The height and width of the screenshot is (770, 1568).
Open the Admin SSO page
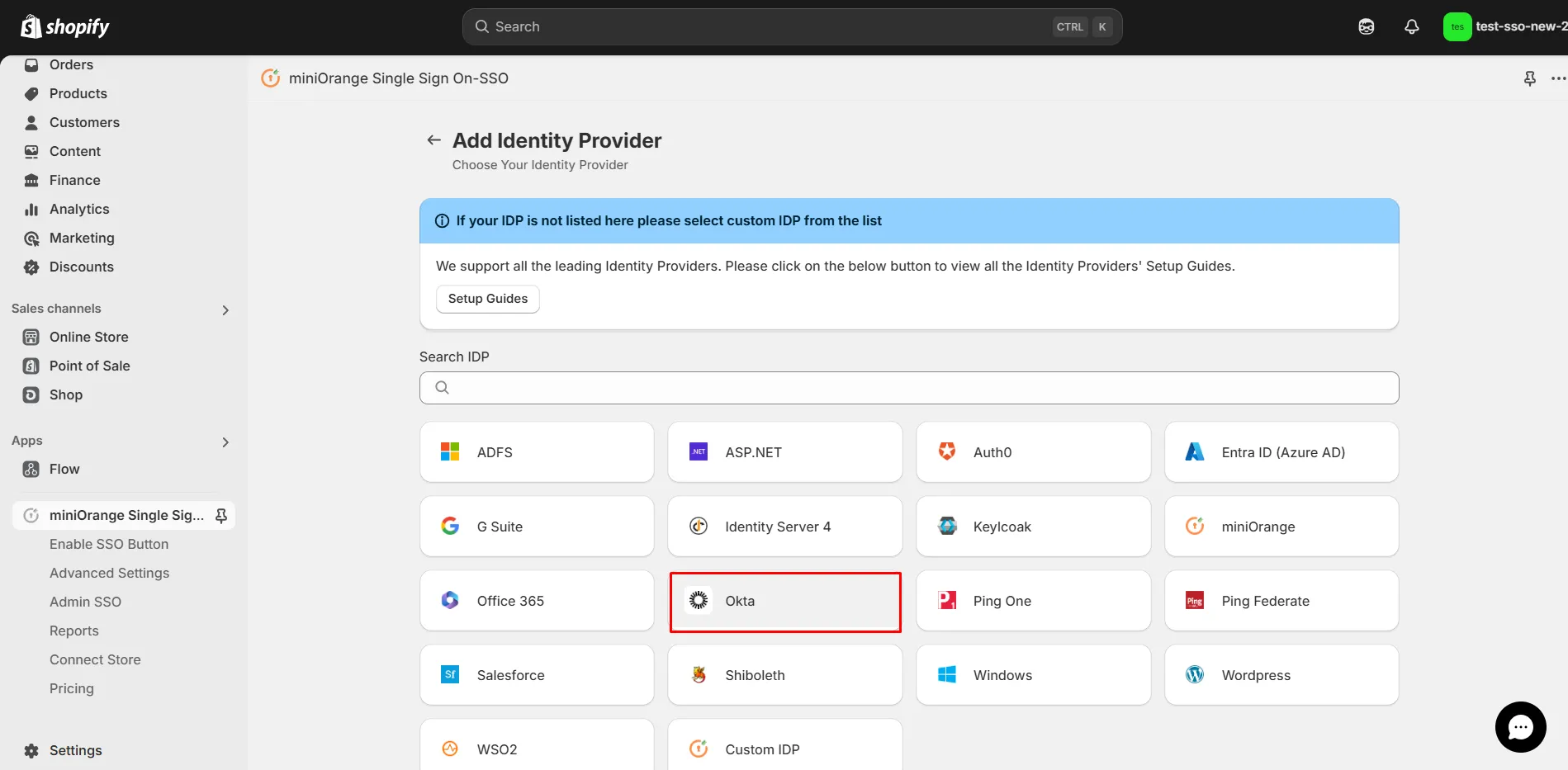click(85, 602)
